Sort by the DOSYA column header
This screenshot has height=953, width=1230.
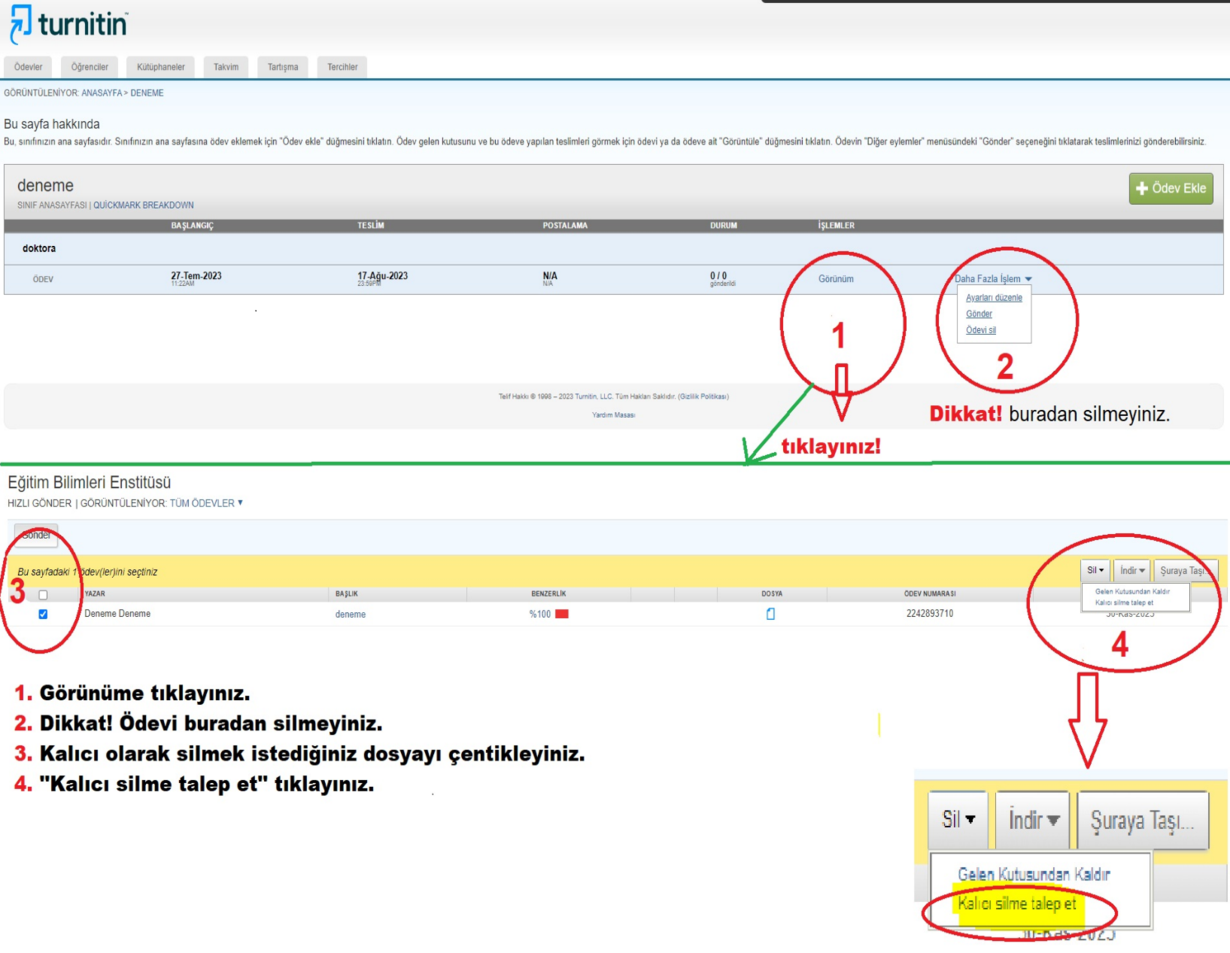point(771,594)
